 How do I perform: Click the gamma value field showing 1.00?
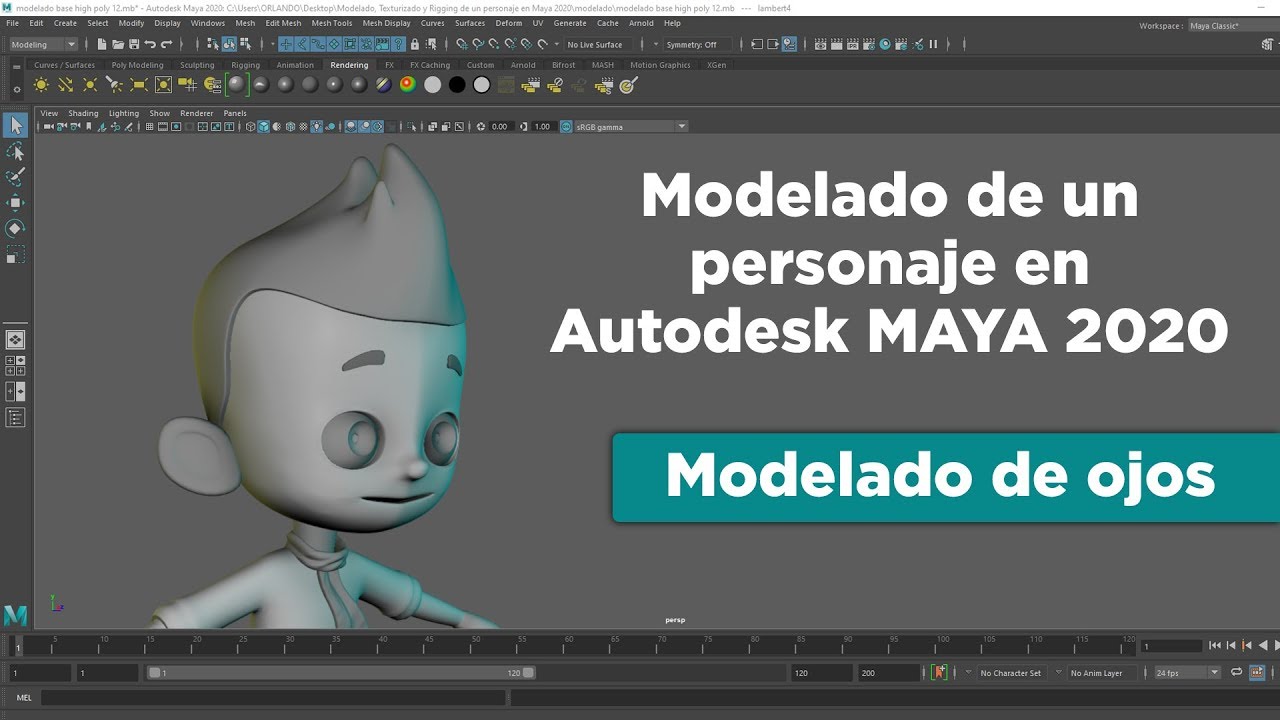pos(543,127)
